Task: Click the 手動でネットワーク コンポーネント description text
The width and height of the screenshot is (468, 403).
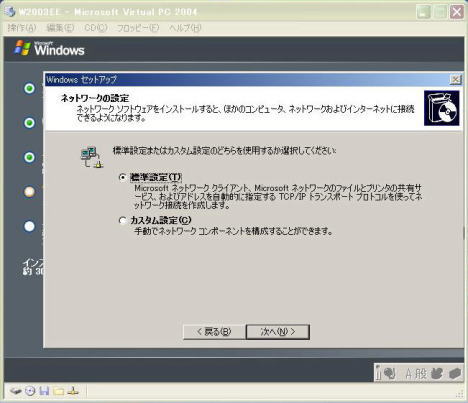Action: [233, 231]
